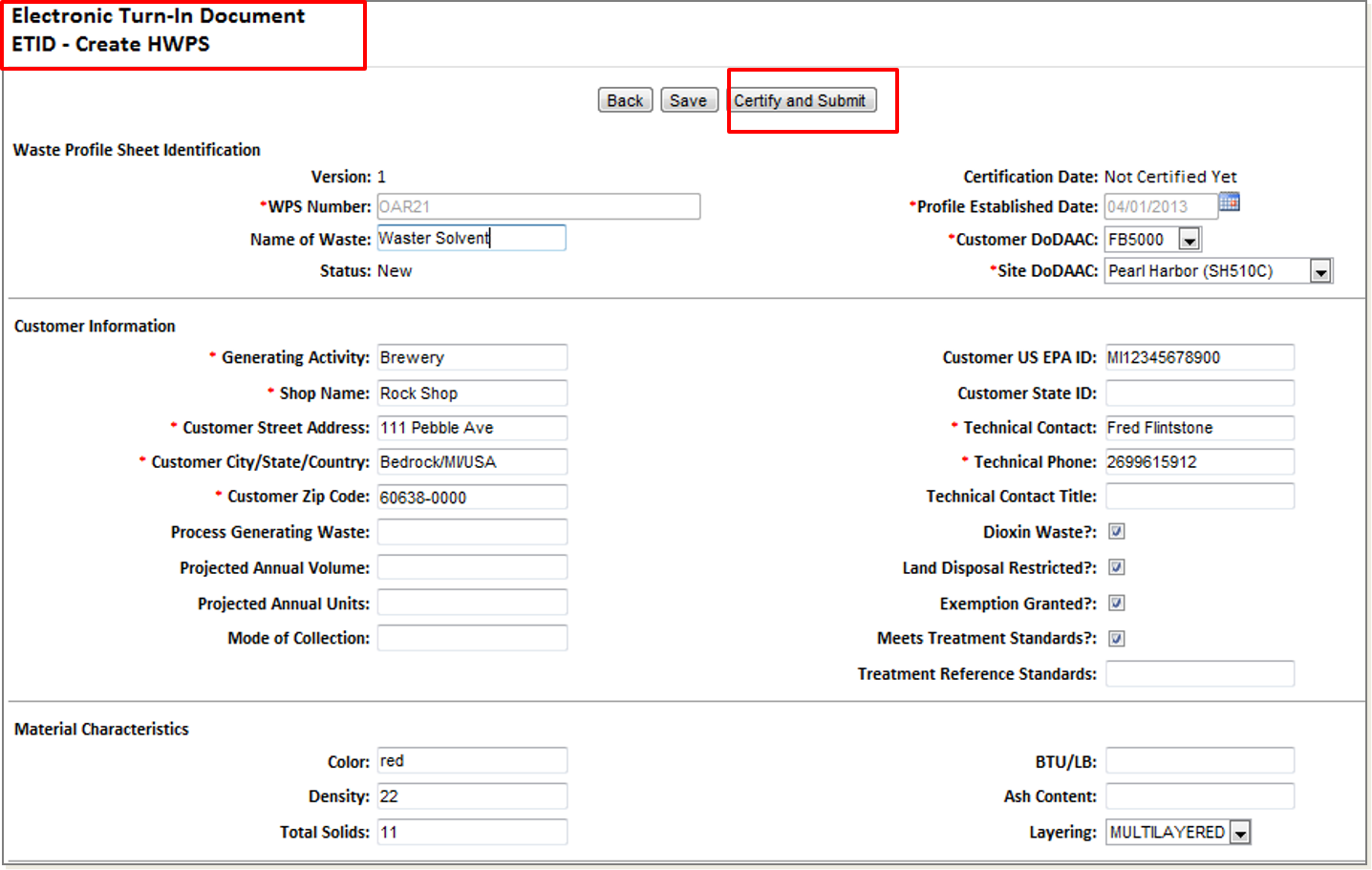
Task: Toggle the Dioxin Waste checkbox
Action: point(1116,532)
